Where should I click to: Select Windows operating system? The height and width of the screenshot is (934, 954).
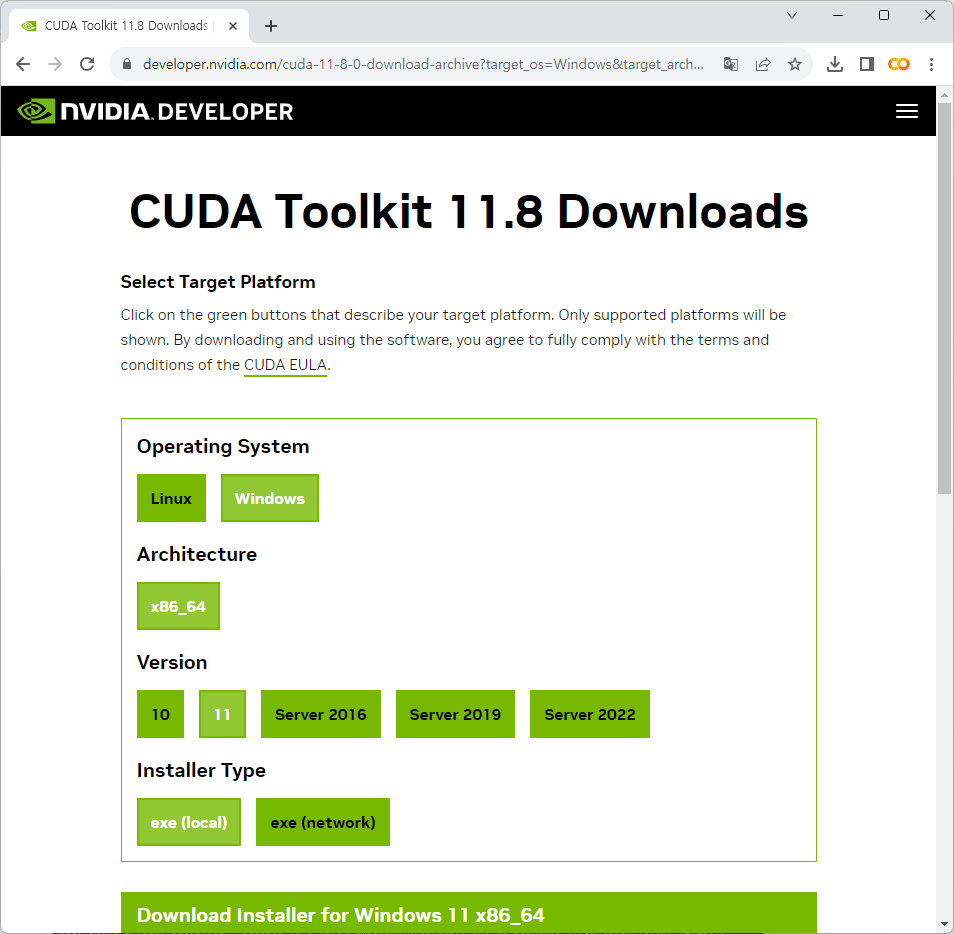coord(270,498)
